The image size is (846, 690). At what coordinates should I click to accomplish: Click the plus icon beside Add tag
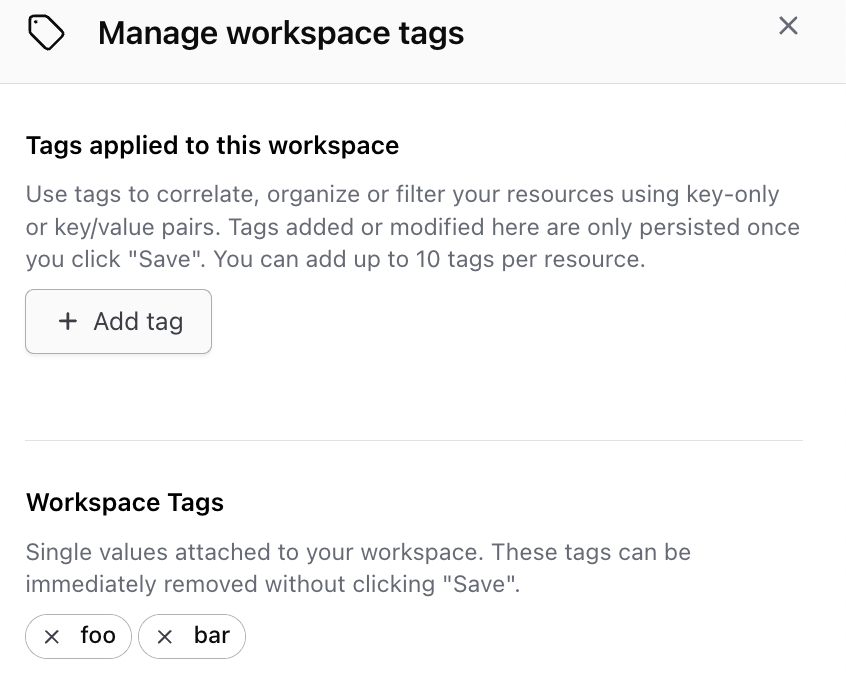[68, 321]
